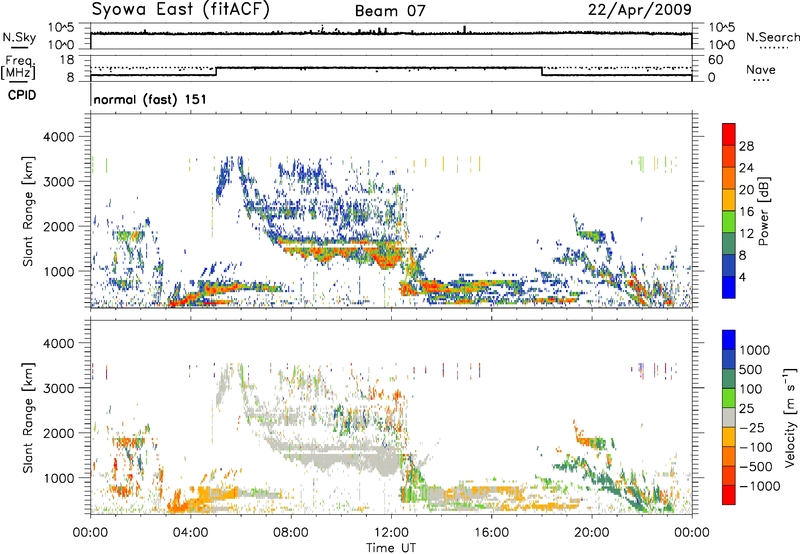Click '4000' tick of the power panel
Image resolution: width=800 pixels, height=554 pixels.
[x=59, y=137]
